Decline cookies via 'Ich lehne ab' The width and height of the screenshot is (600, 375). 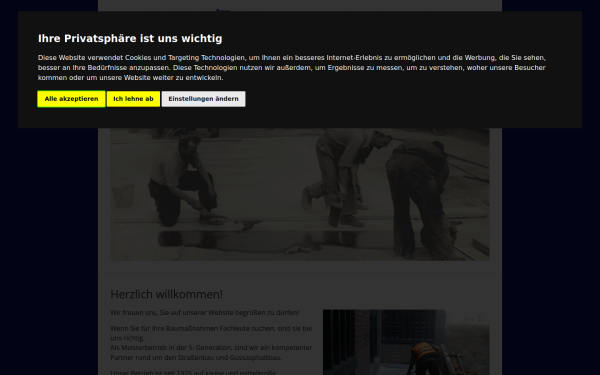[133, 99]
